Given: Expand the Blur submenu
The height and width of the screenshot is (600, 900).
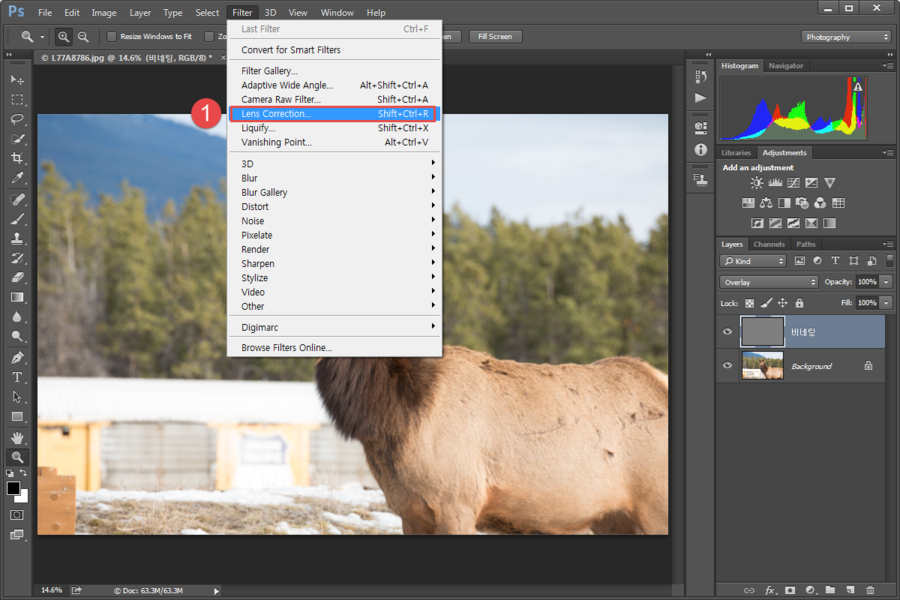Looking at the screenshot, I should (335, 178).
